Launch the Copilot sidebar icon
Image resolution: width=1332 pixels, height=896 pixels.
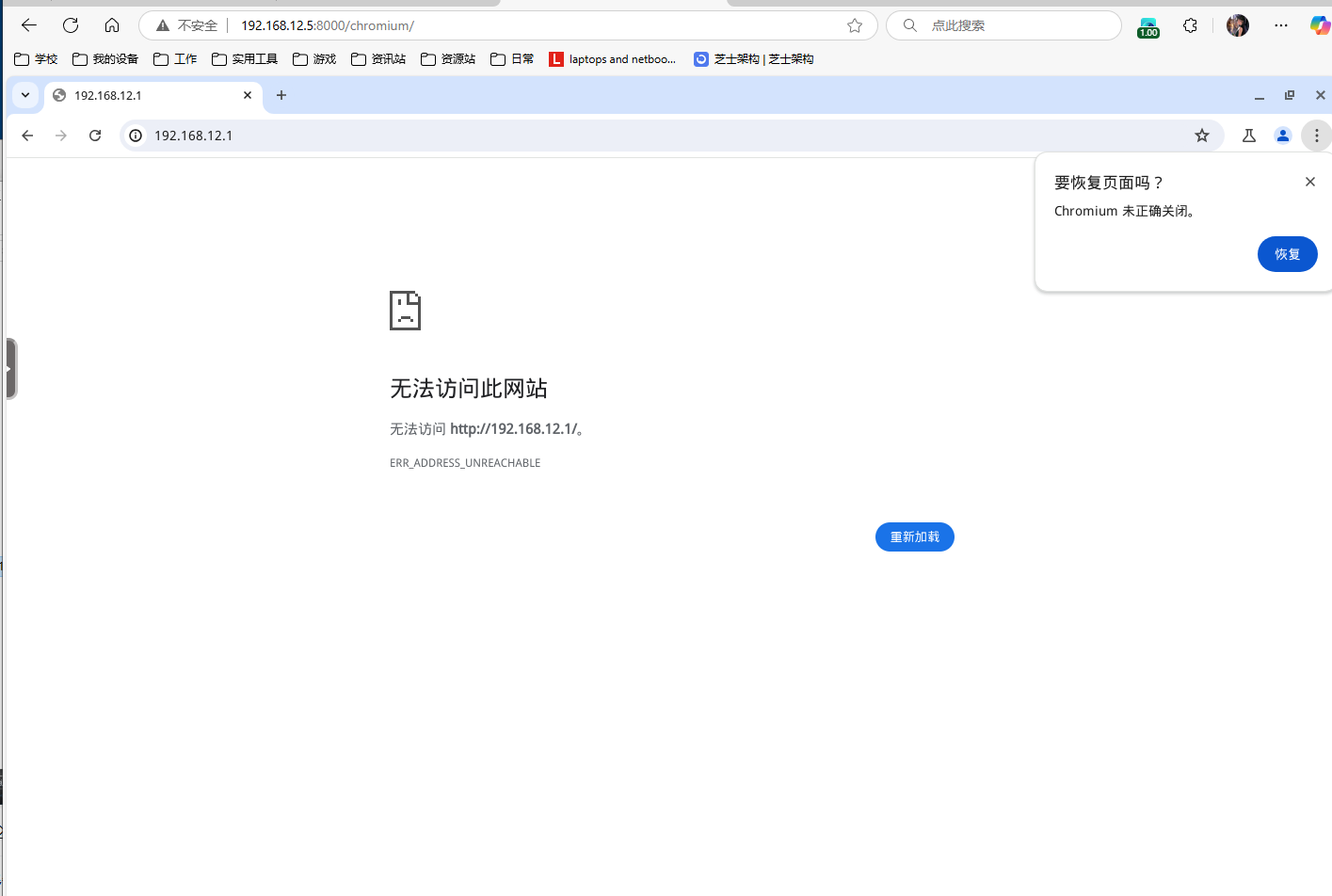coord(1320,25)
